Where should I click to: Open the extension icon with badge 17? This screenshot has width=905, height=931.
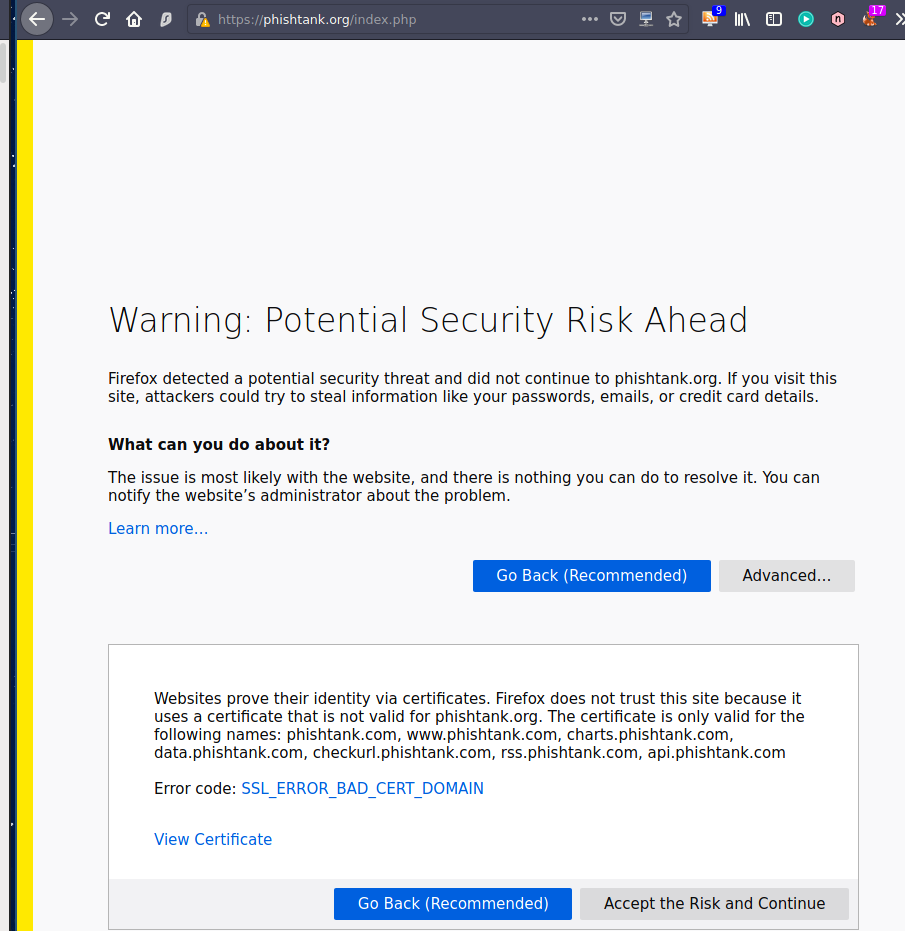tap(871, 18)
